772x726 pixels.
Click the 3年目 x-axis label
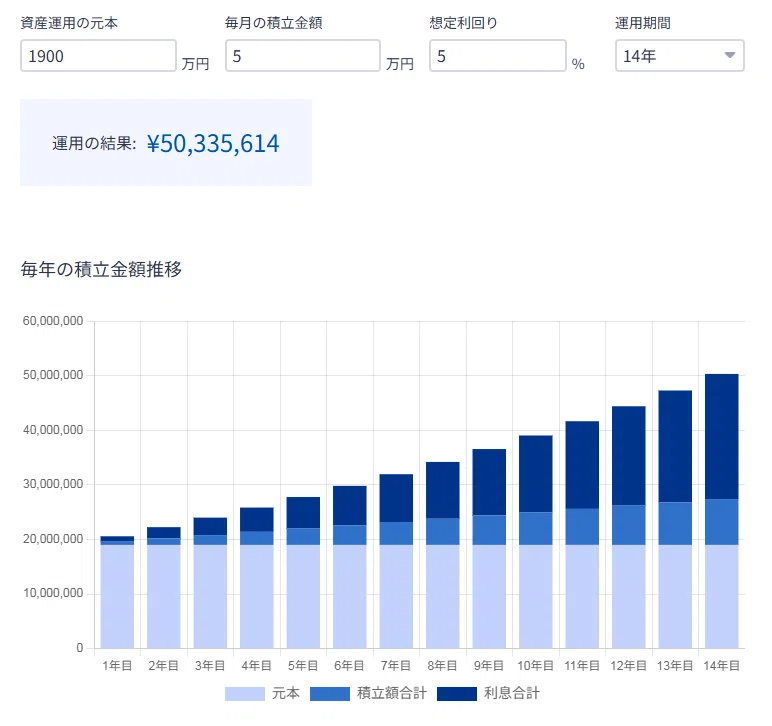coord(210,665)
